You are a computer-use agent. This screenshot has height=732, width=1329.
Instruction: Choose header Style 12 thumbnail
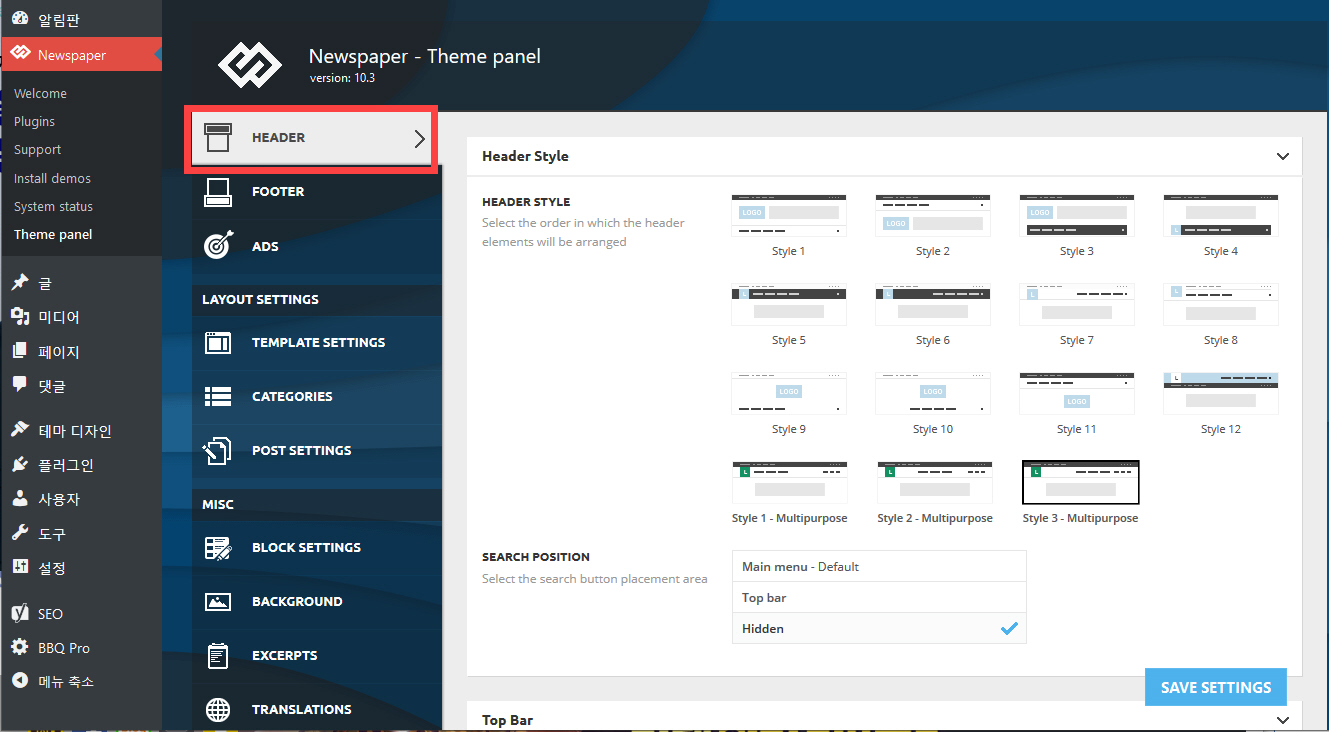coord(1221,393)
